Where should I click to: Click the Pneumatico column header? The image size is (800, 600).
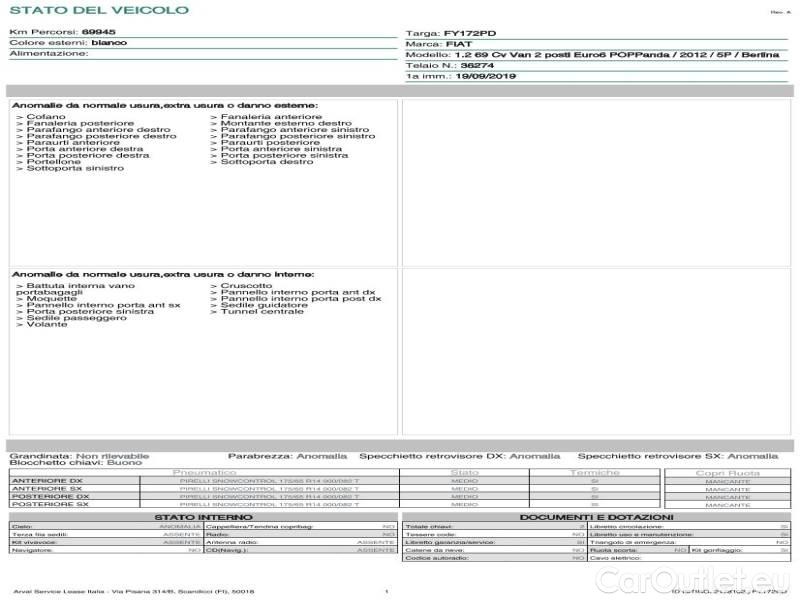pyautogui.click(x=205, y=472)
